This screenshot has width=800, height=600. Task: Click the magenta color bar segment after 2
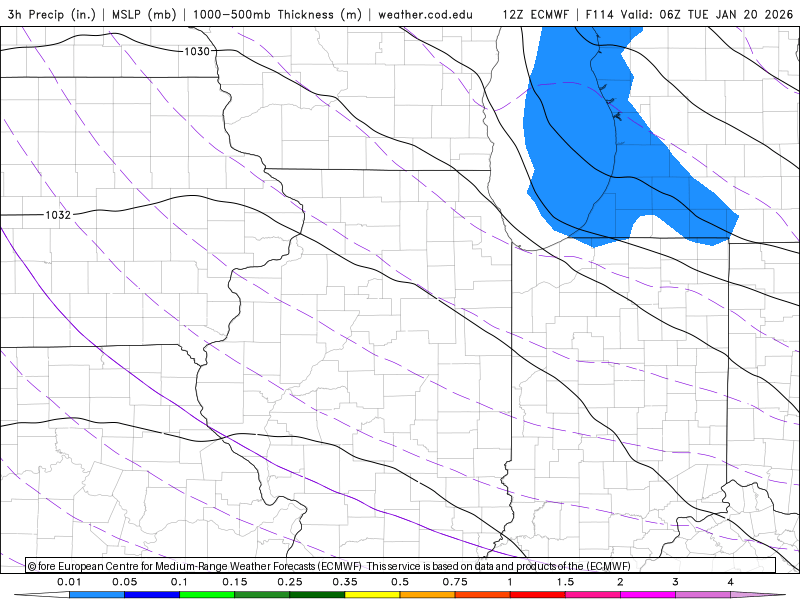(x=648, y=595)
